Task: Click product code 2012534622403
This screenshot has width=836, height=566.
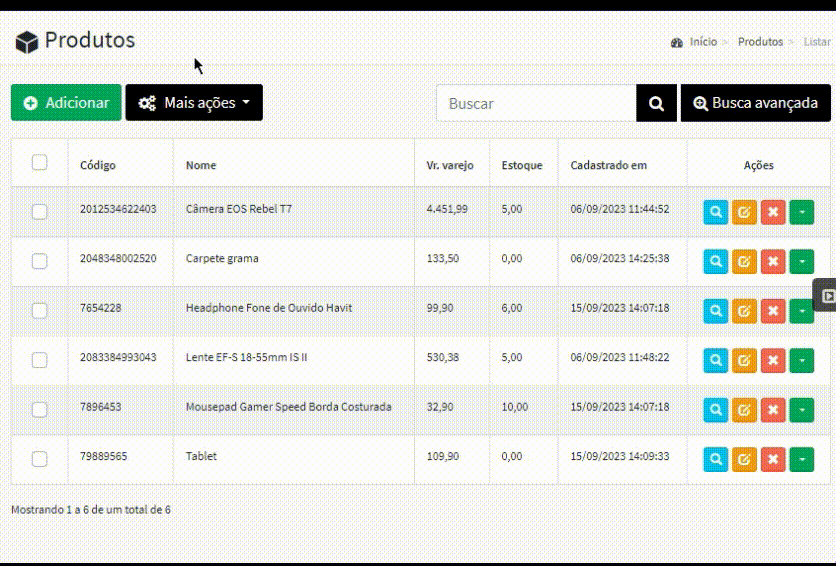Action: (118, 209)
